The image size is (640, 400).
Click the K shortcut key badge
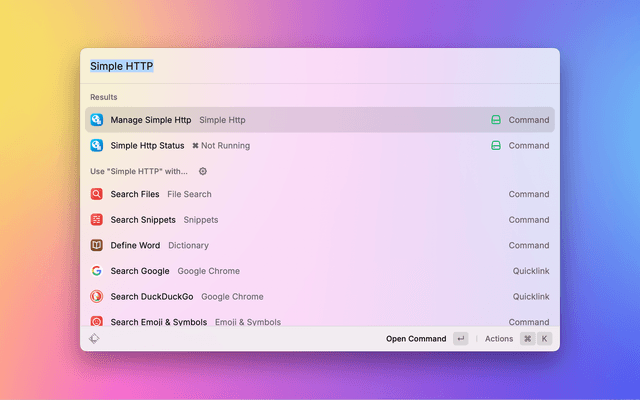(x=545, y=339)
